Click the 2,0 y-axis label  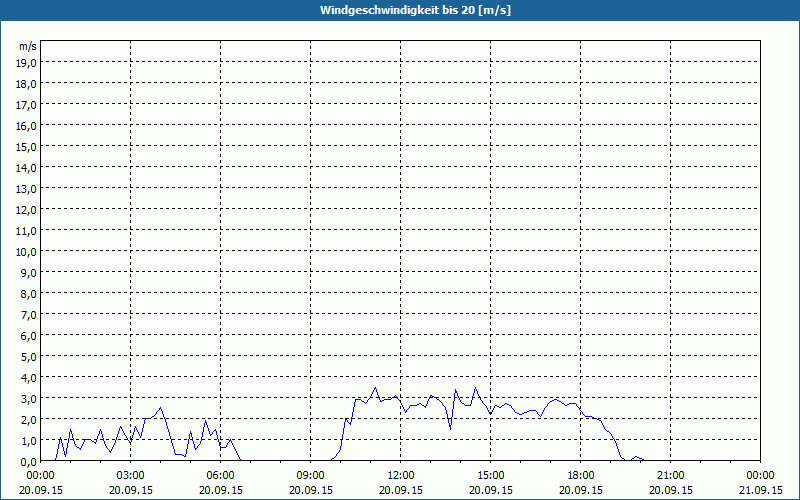click(29, 420)
